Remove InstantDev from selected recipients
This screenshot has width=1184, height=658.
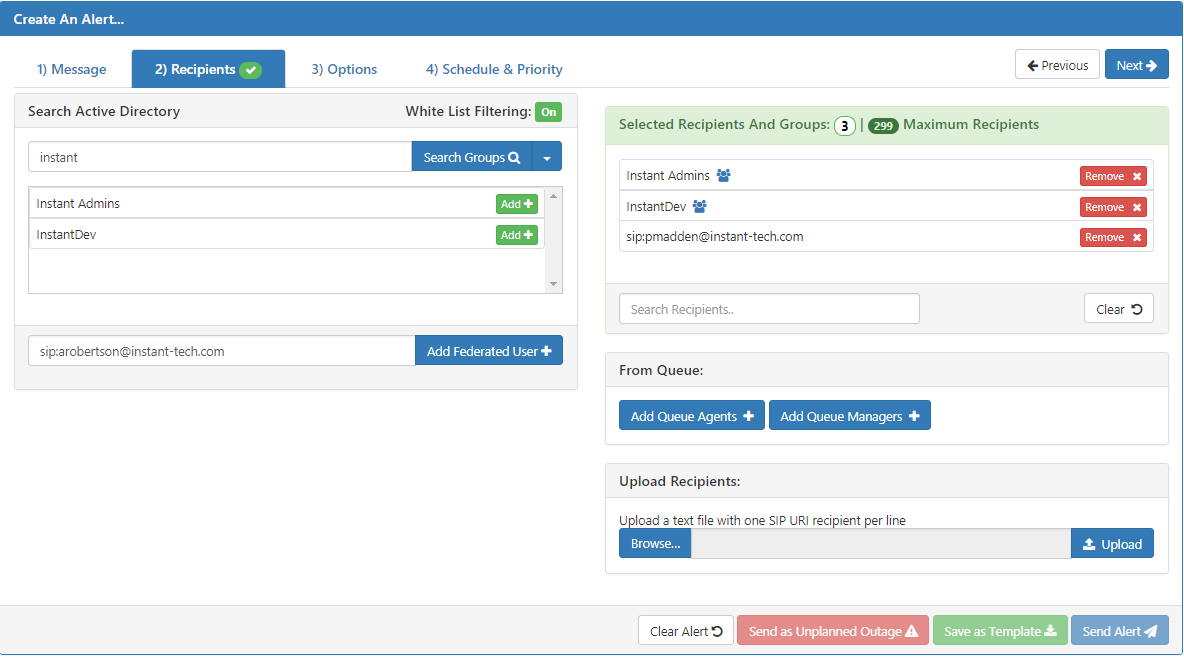[1113, 207]
